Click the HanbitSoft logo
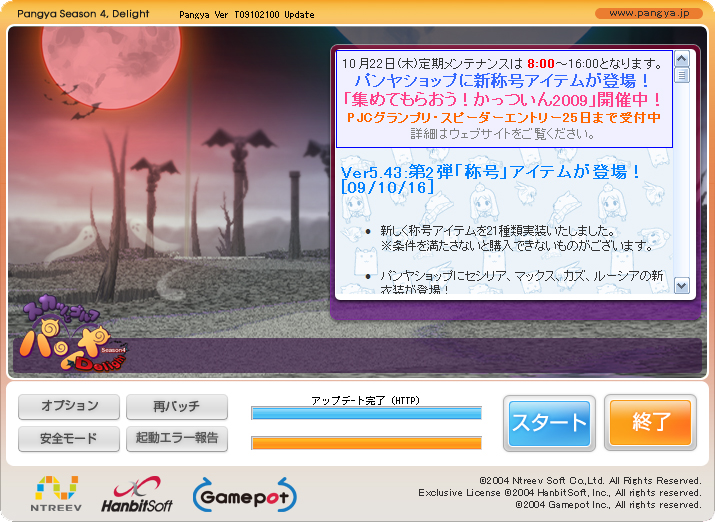Image resolution: width=715 pixels, height=522 pixels. (137, 494)
